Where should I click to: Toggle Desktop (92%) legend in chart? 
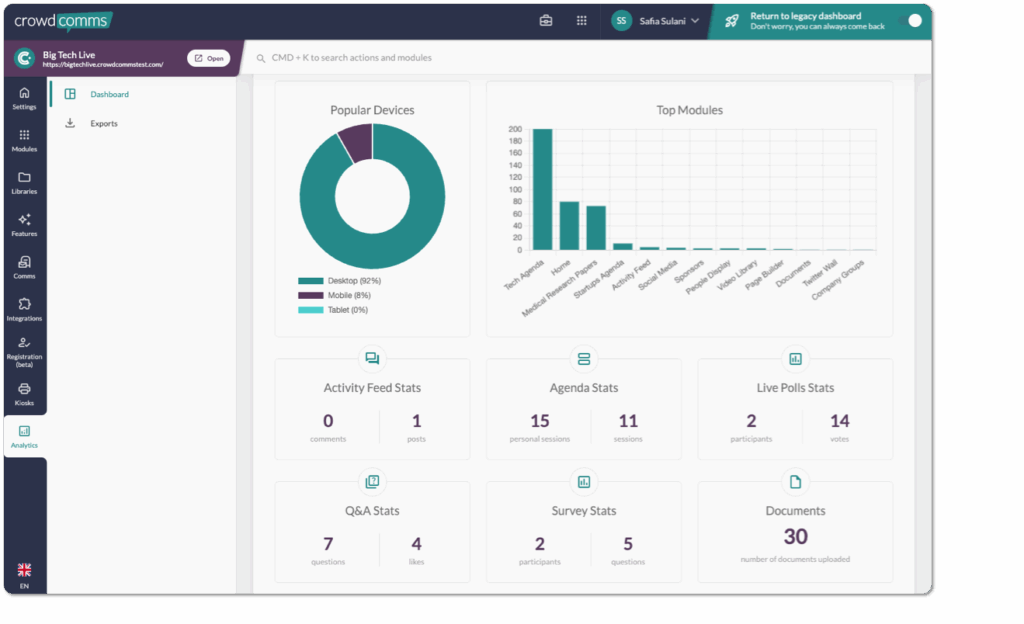(x=340, y=281)
